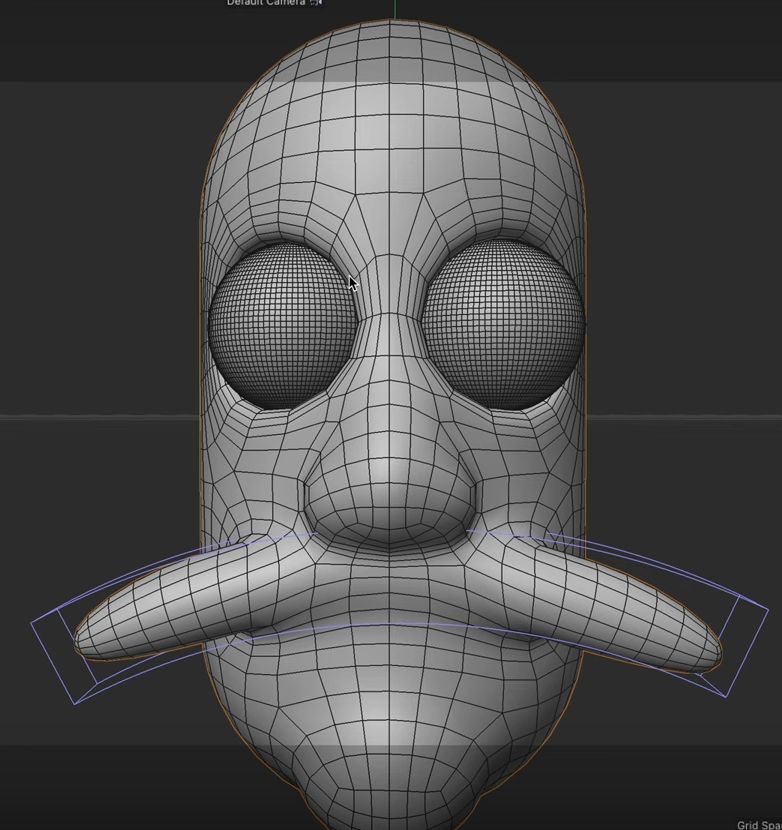Select the left eyeball sphere mesh
This screenshot has height=830, width=782.
pos(283,325)
